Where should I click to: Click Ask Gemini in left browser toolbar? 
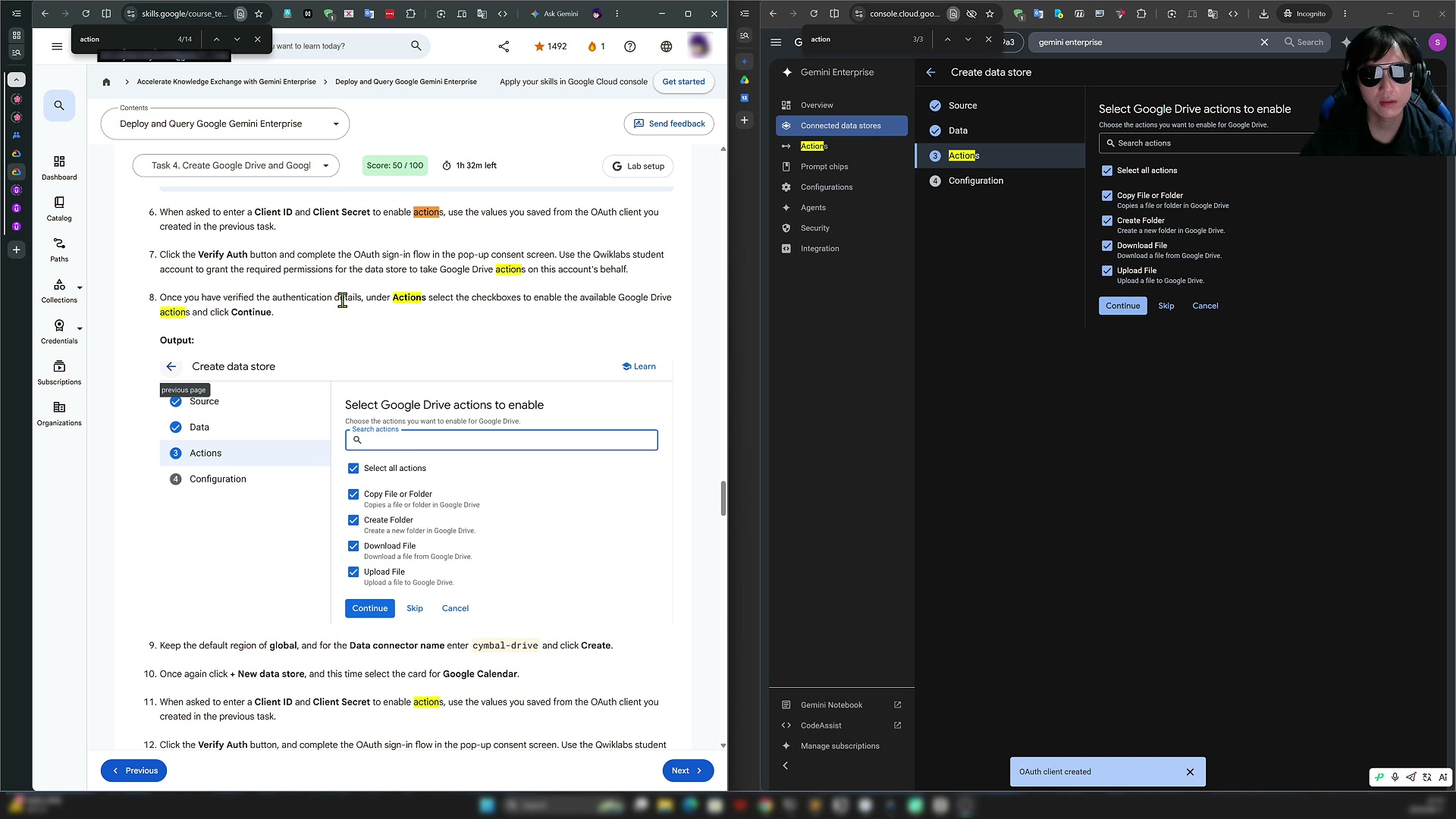(554, 14)
